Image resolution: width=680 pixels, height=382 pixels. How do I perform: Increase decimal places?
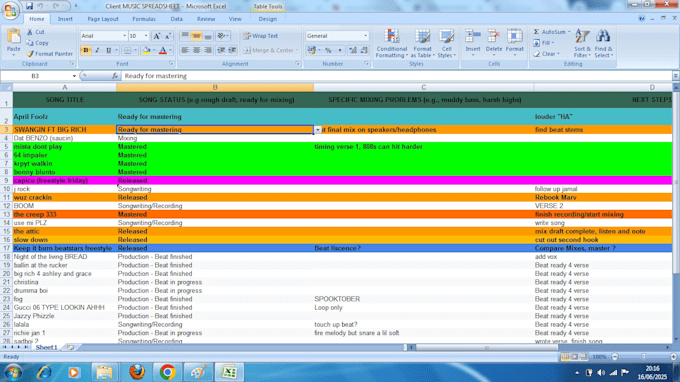coord(353,50)
